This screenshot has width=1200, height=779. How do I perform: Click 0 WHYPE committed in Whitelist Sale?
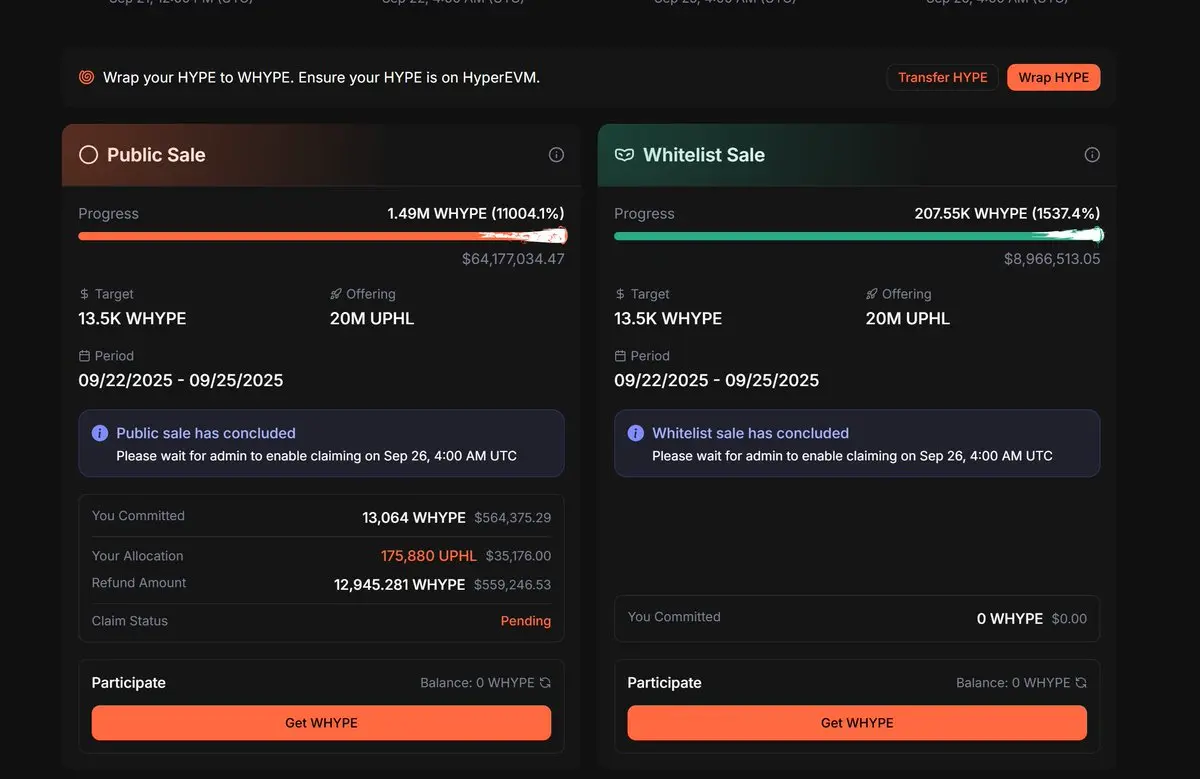[x=1010, y=619]
